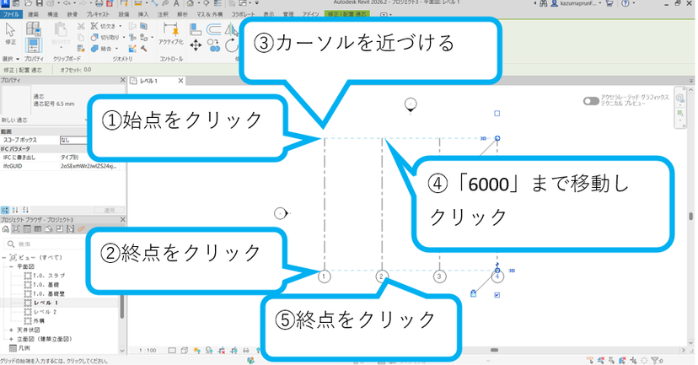Image resolution: width=698 pixels, height=365 pixels.
Task: Expand the Ceiling Plans (天井伏図) node
Action: coord(11,330)
